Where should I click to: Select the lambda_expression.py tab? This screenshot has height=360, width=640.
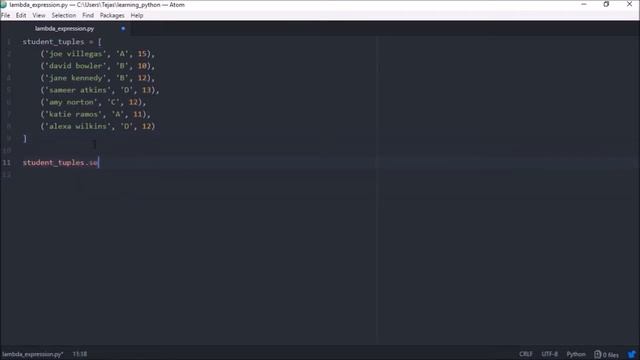point(64,29)
